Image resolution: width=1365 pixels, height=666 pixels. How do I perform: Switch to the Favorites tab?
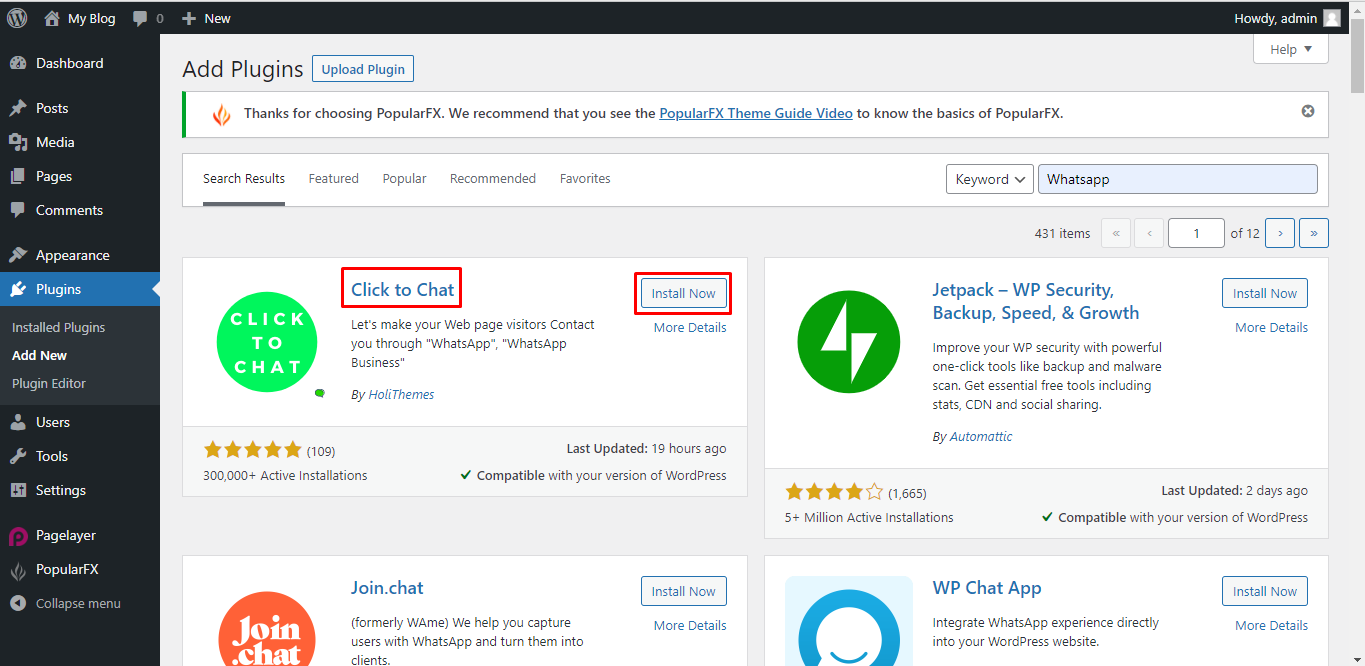(585, 179)
